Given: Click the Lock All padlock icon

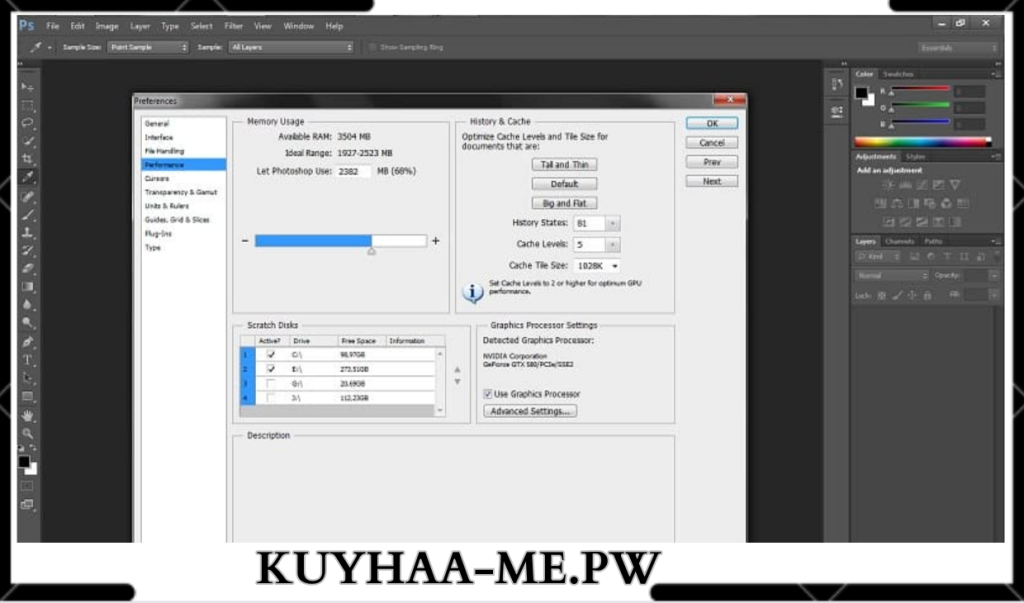Looking at the screenshot, I should point(927,296).
